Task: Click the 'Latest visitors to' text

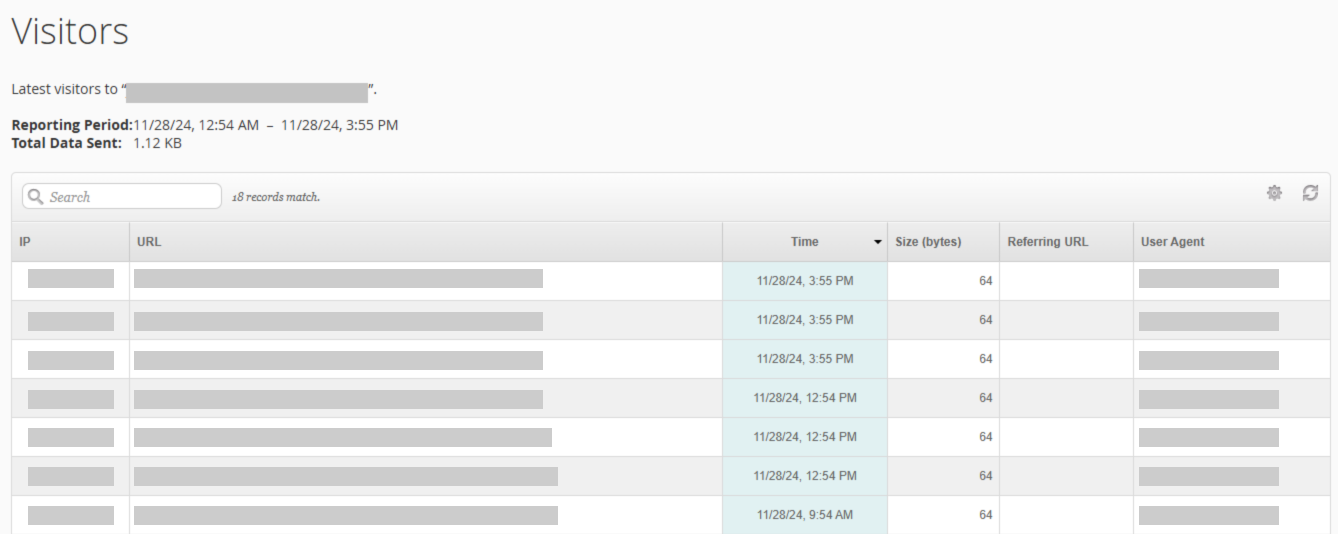Action: click(64, 89)
